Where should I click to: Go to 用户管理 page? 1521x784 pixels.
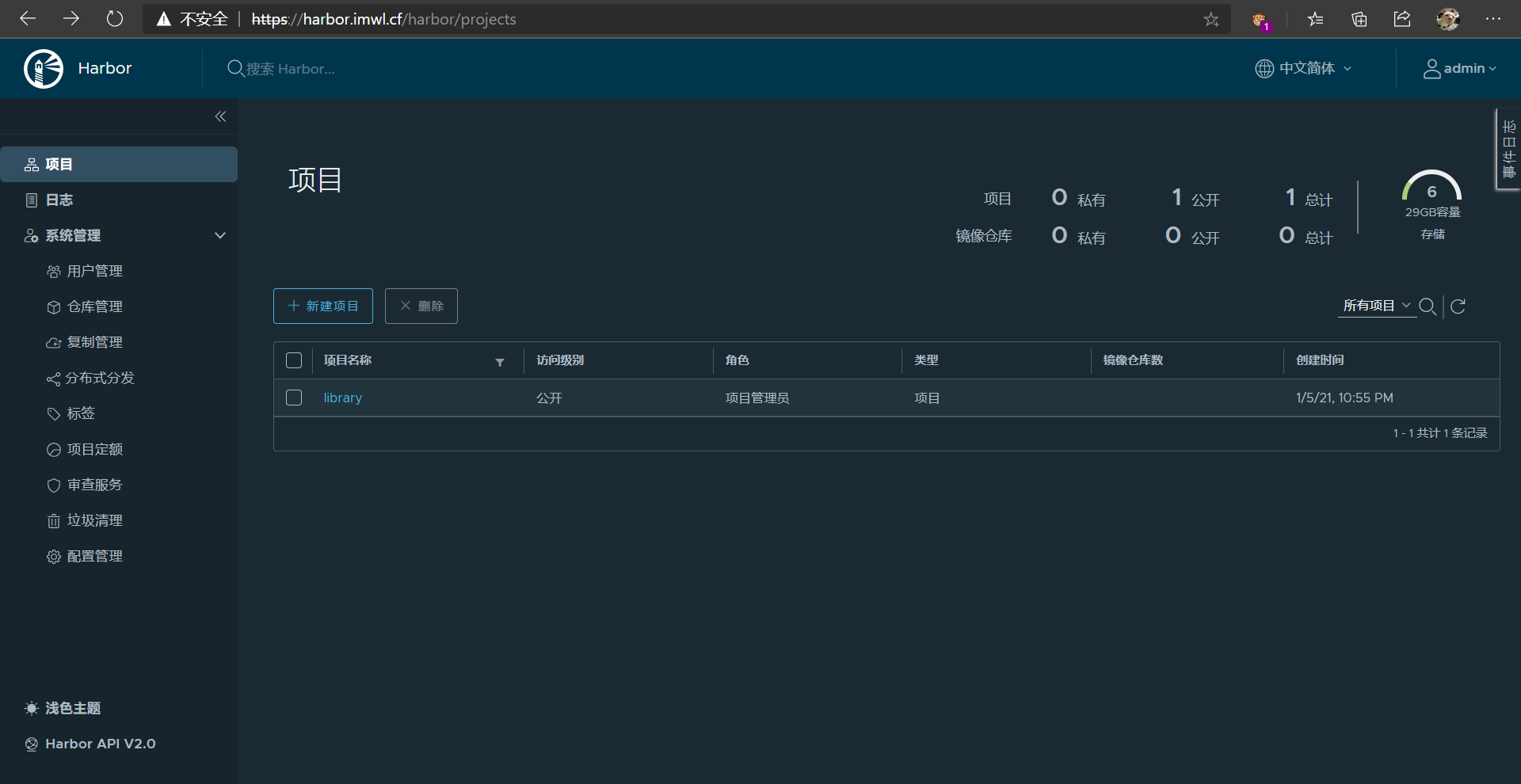click(x=94, y=271)
